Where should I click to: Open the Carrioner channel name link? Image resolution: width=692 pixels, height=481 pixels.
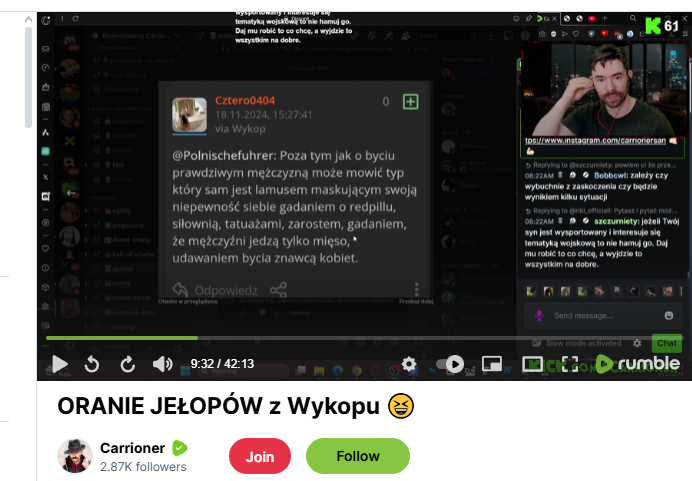click(132, 447)
